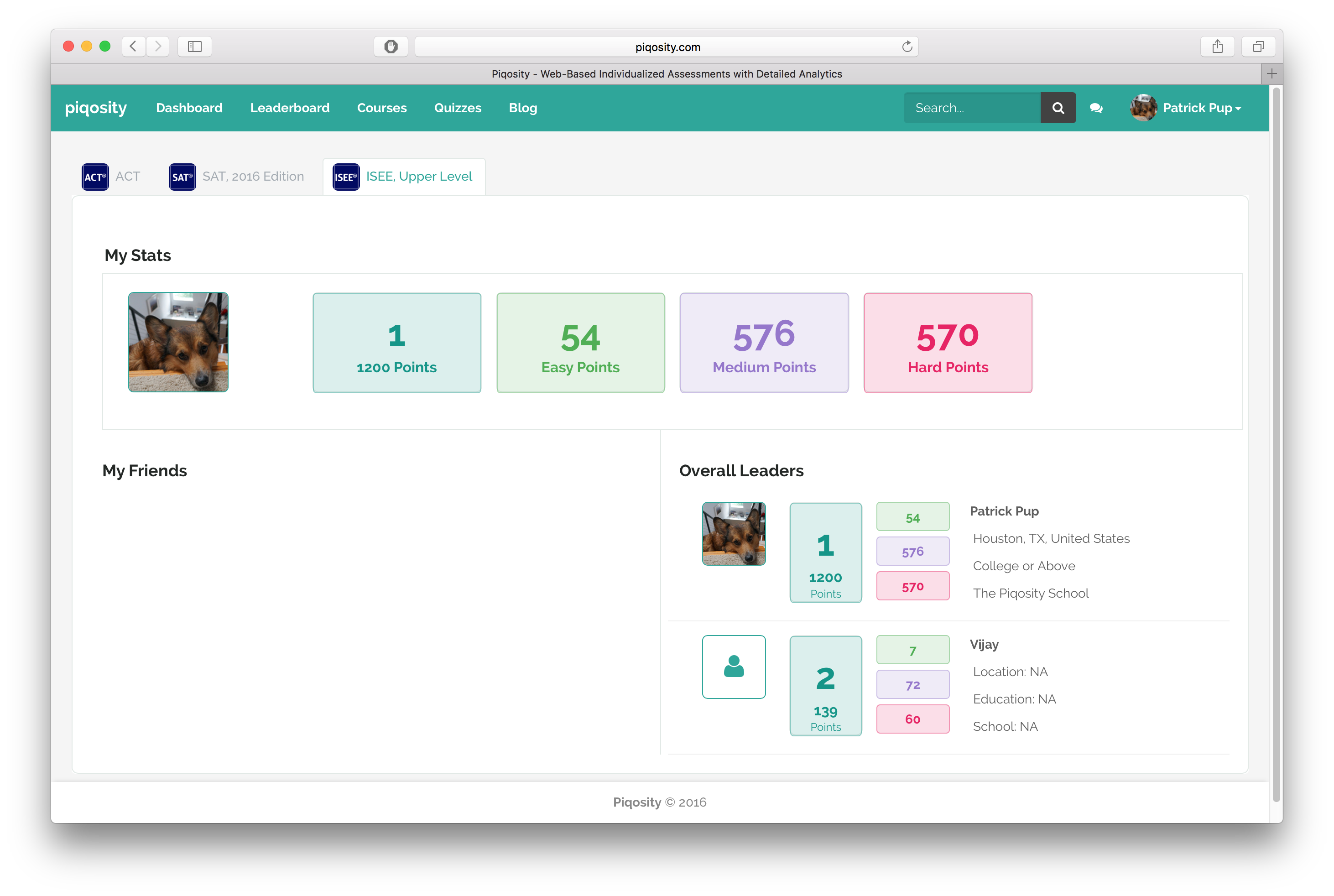Click Vijay's purple 72 medium badge
1334x896 pixels.
(913, 685)
